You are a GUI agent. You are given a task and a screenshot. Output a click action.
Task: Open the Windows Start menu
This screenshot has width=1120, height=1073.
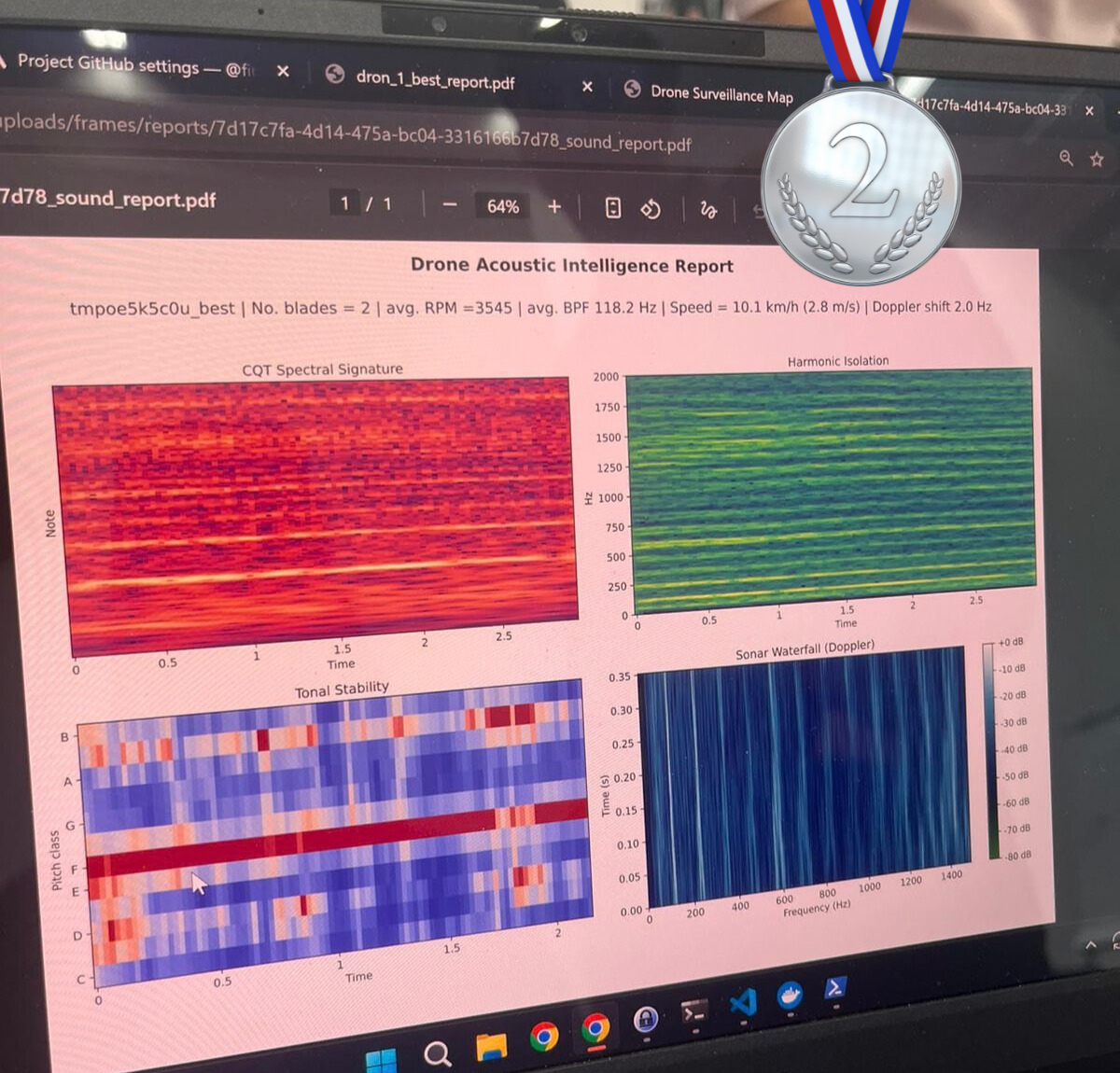[x=381, y=1061]
